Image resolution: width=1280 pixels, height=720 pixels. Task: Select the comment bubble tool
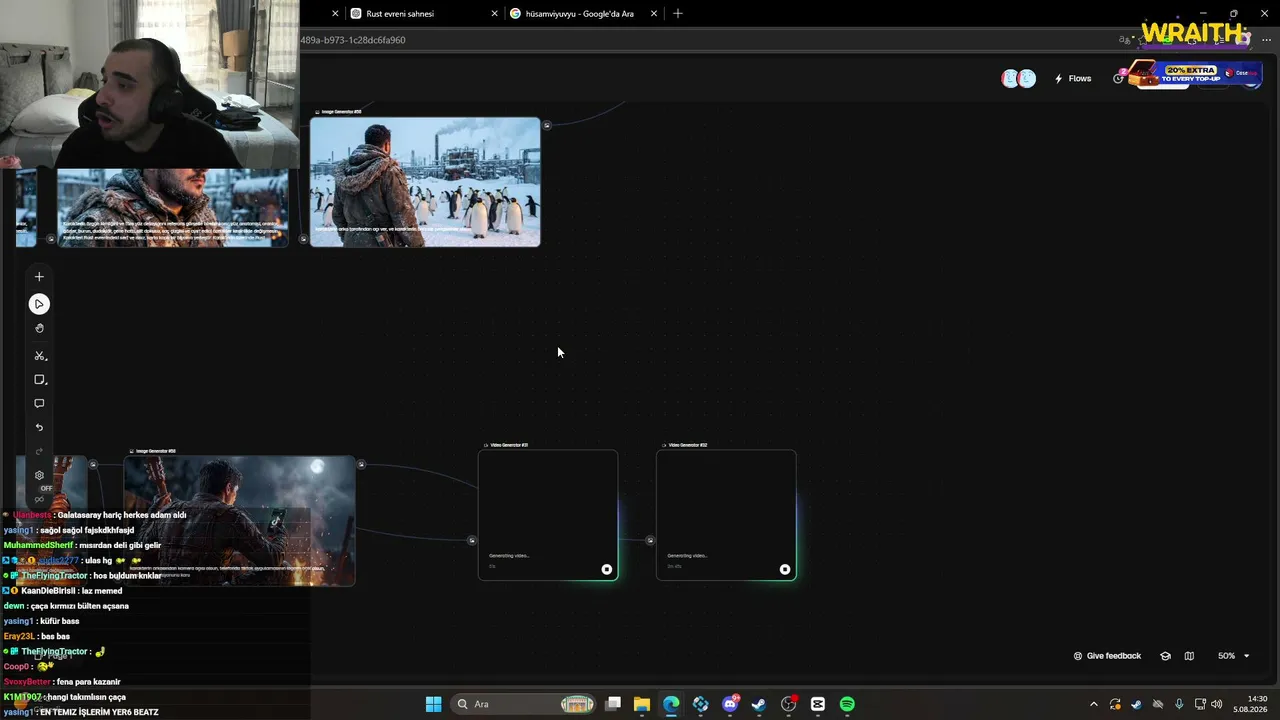(39, 404)
